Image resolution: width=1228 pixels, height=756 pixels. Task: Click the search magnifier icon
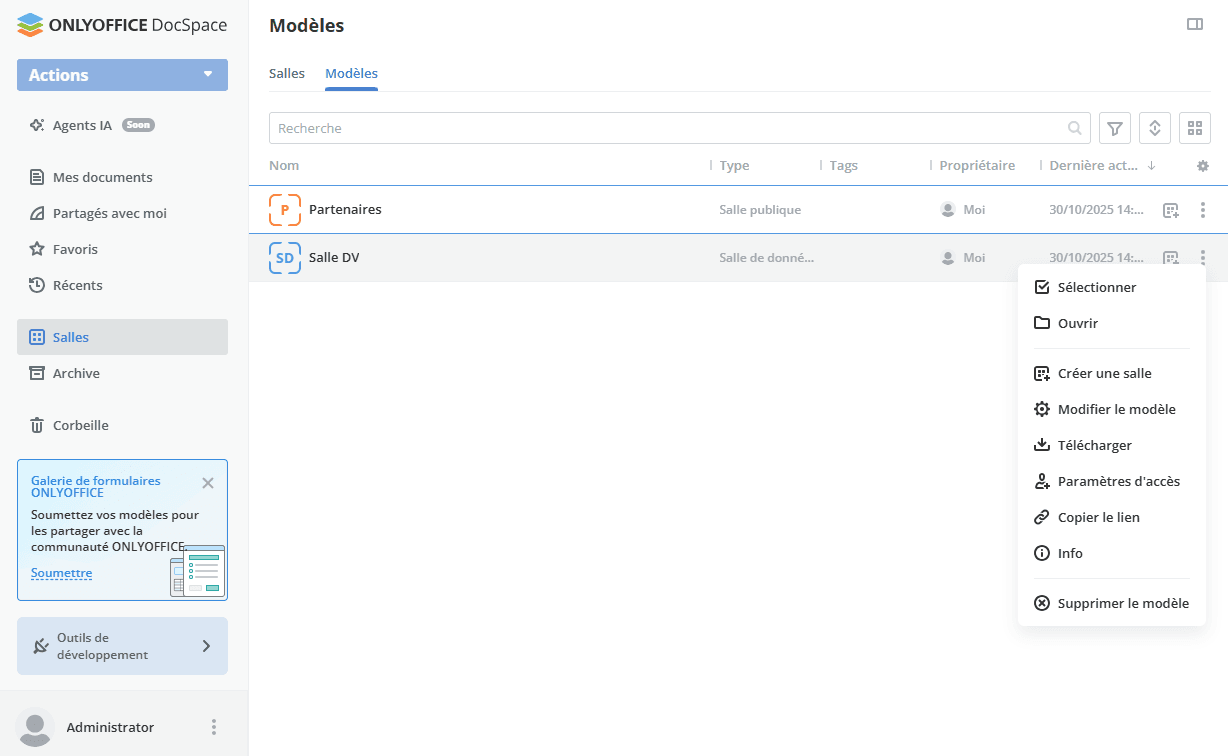(1075, 128)
